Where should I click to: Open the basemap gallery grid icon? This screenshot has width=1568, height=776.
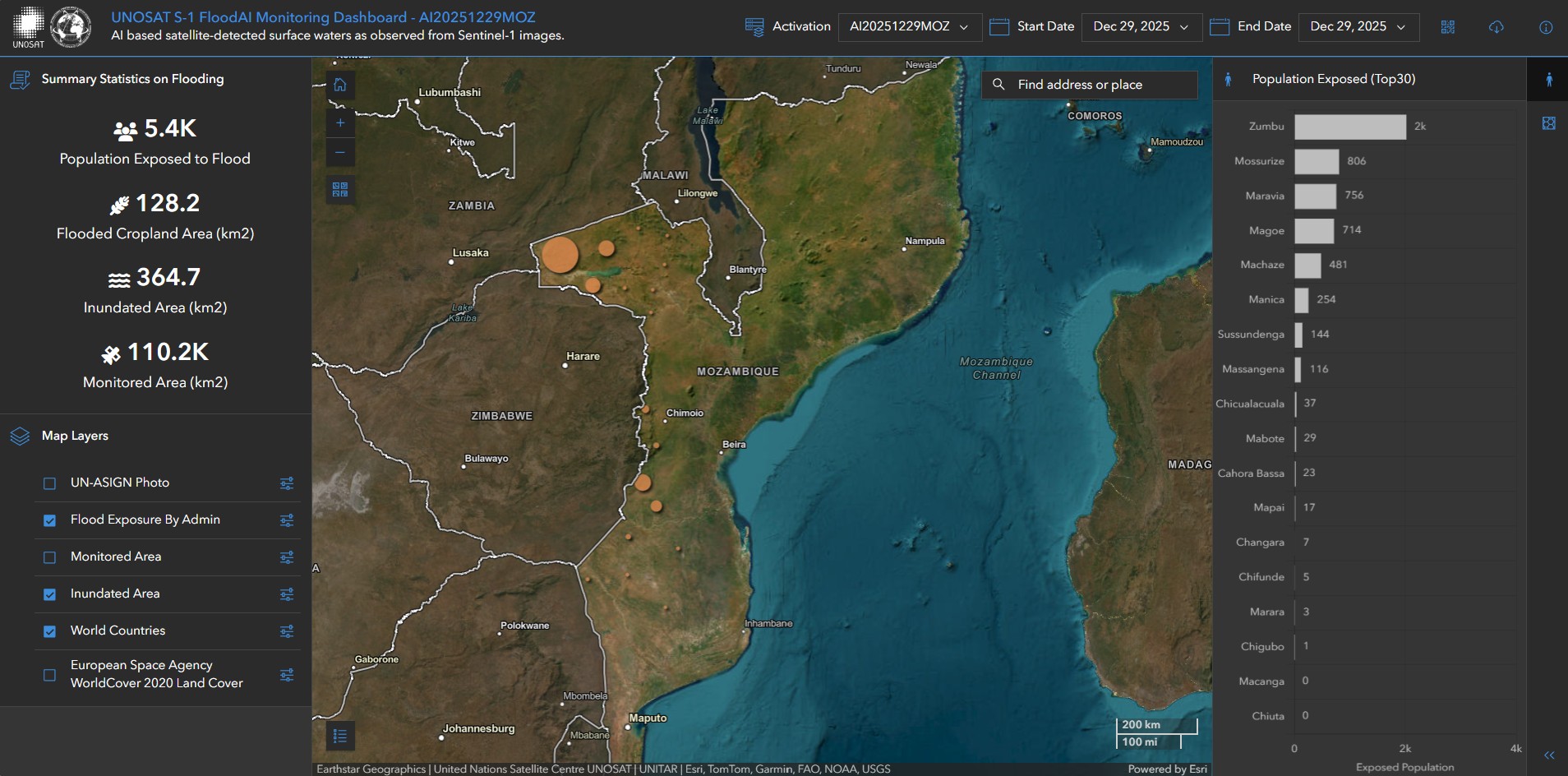click(x=340, y=190)
